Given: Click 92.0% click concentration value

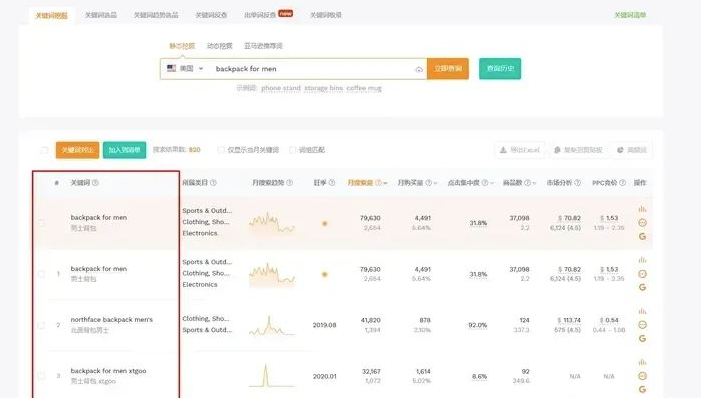Looking at the screenshot, I should (x=477, y=325).
